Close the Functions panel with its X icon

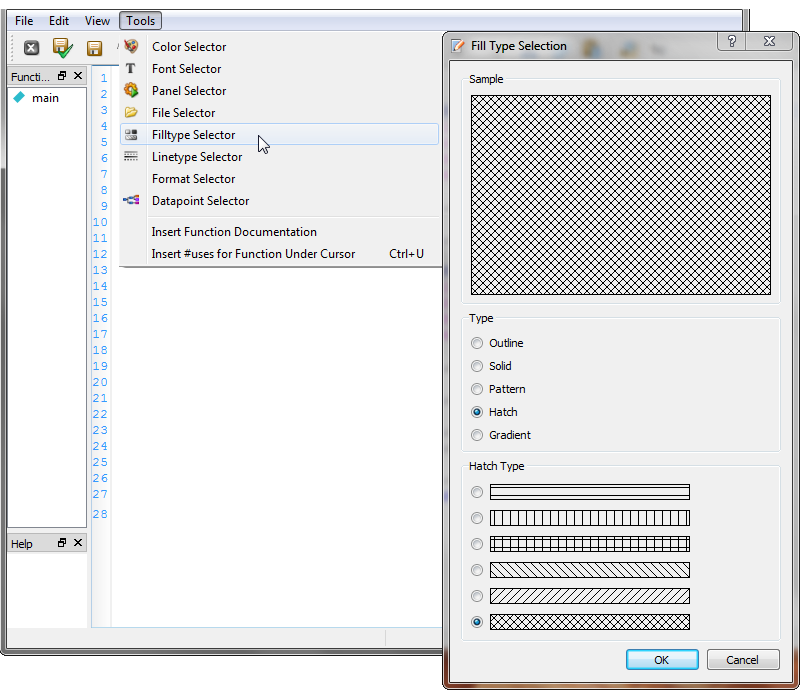tap(78, 76)
